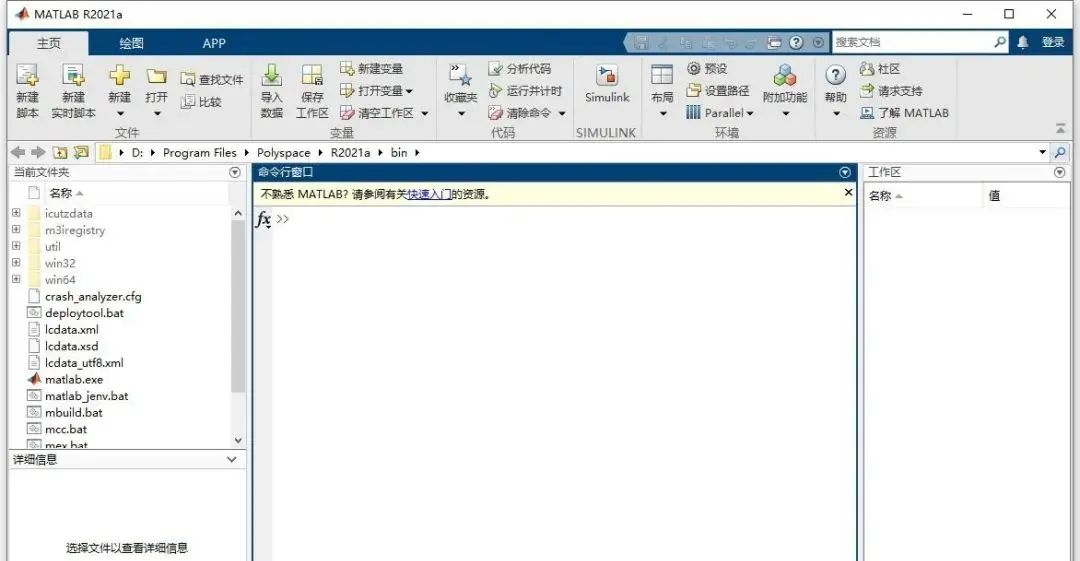1080x561 pixels.
Task: Open the address bar history dropdown
Action: [x=1042, y=152]
